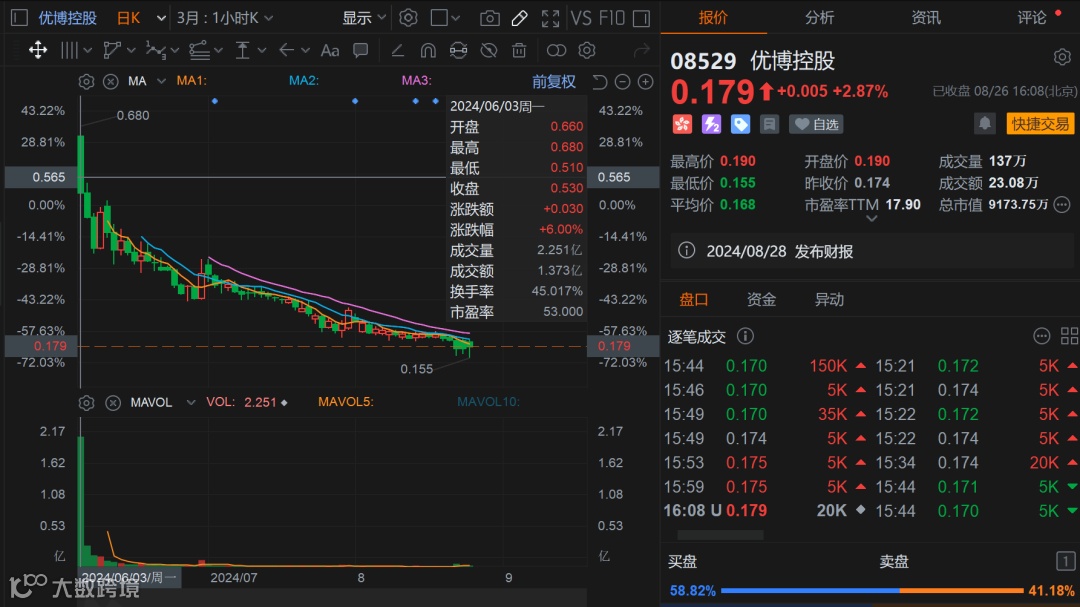Toggle the right sidebar panel icon
The image size is (1080, 607).
coord(641,18)
